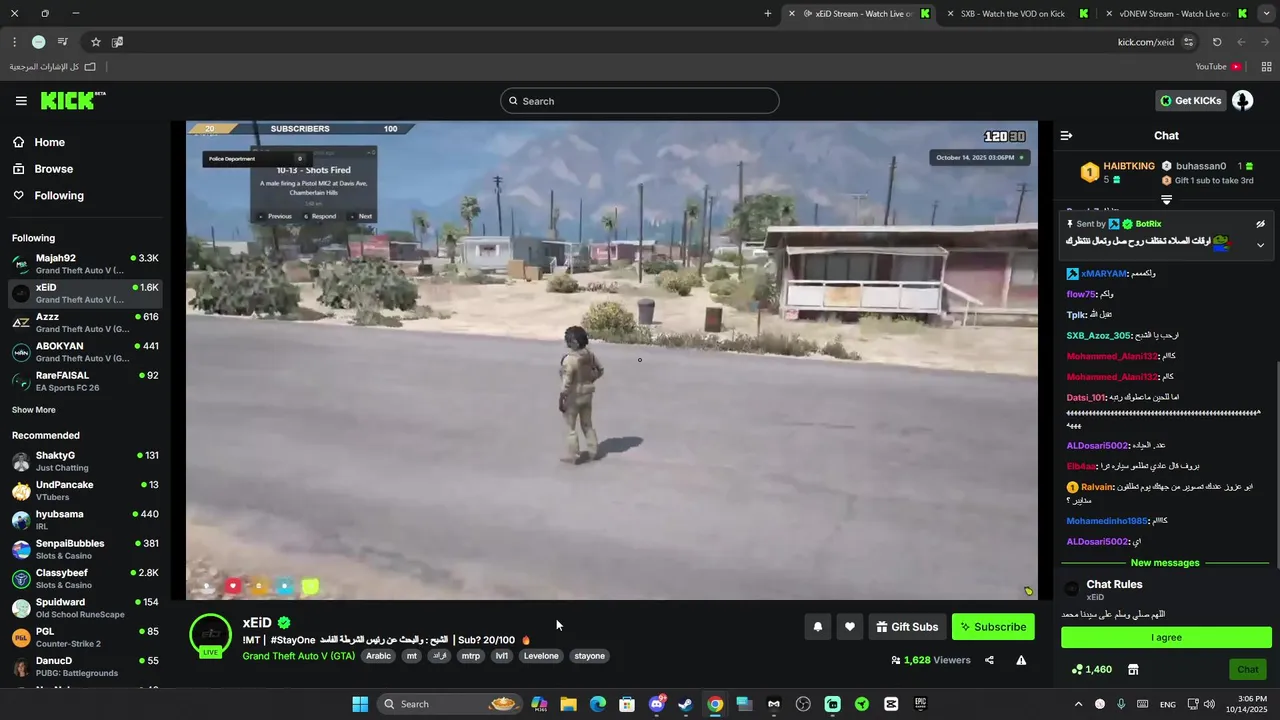Click the notification bell icon

click(817, 627)
